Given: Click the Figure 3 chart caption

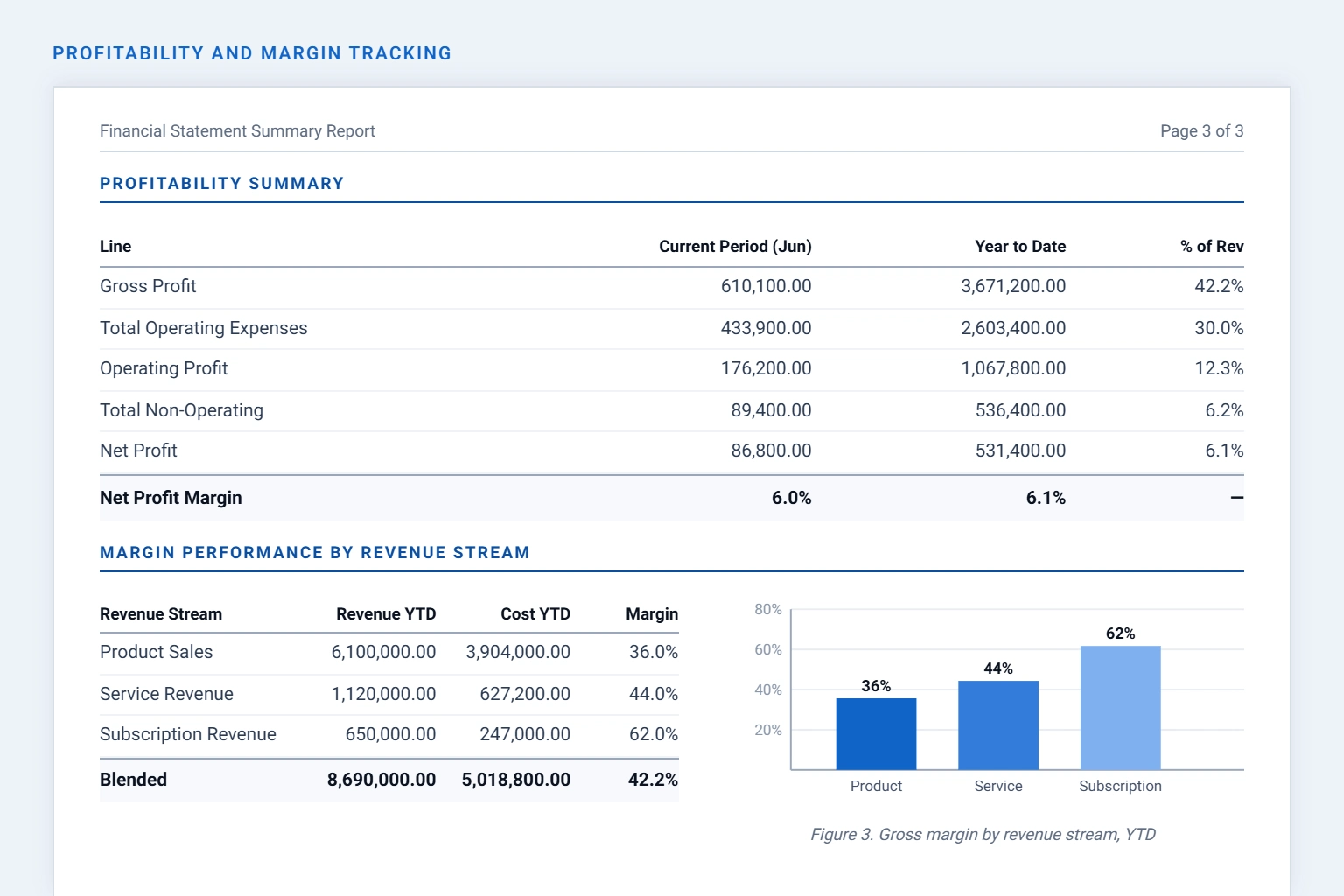Looking at the screenshot, I should click(983, 835).
